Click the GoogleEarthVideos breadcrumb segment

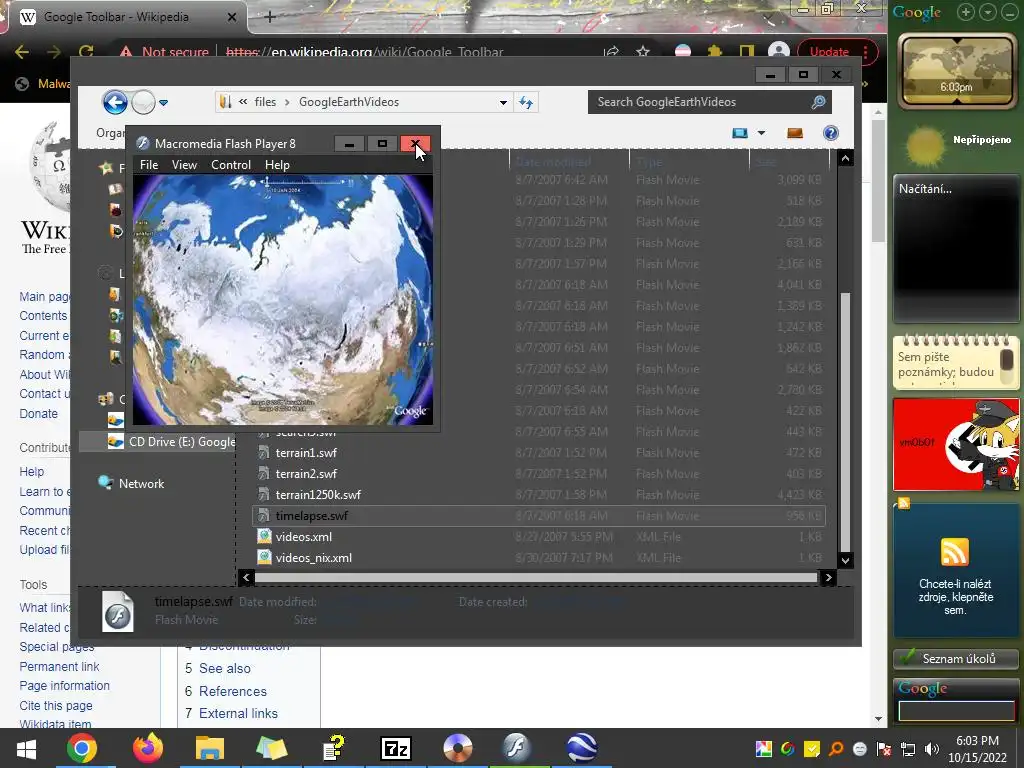tap(349, 102)
